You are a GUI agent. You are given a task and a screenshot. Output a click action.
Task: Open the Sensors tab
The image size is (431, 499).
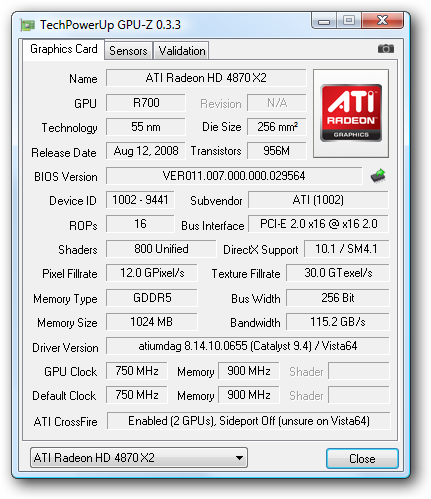pos(128,51)
